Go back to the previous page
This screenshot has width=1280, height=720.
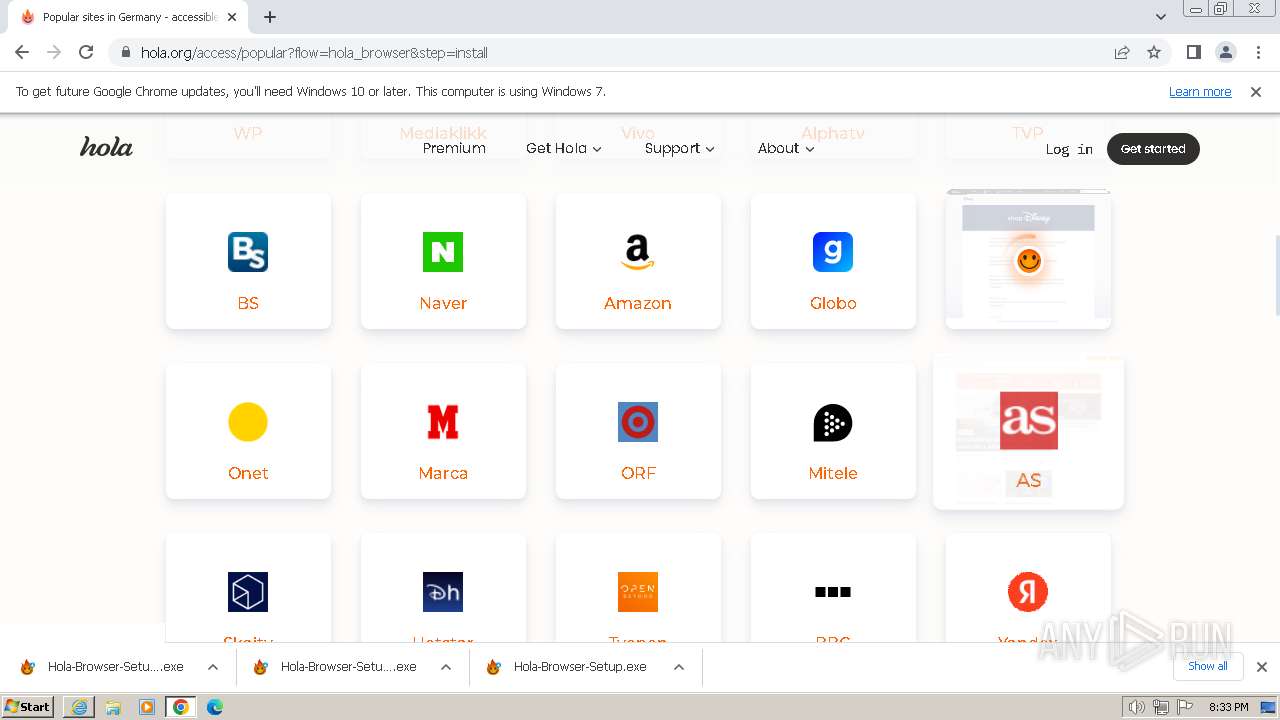coord(22,52)
